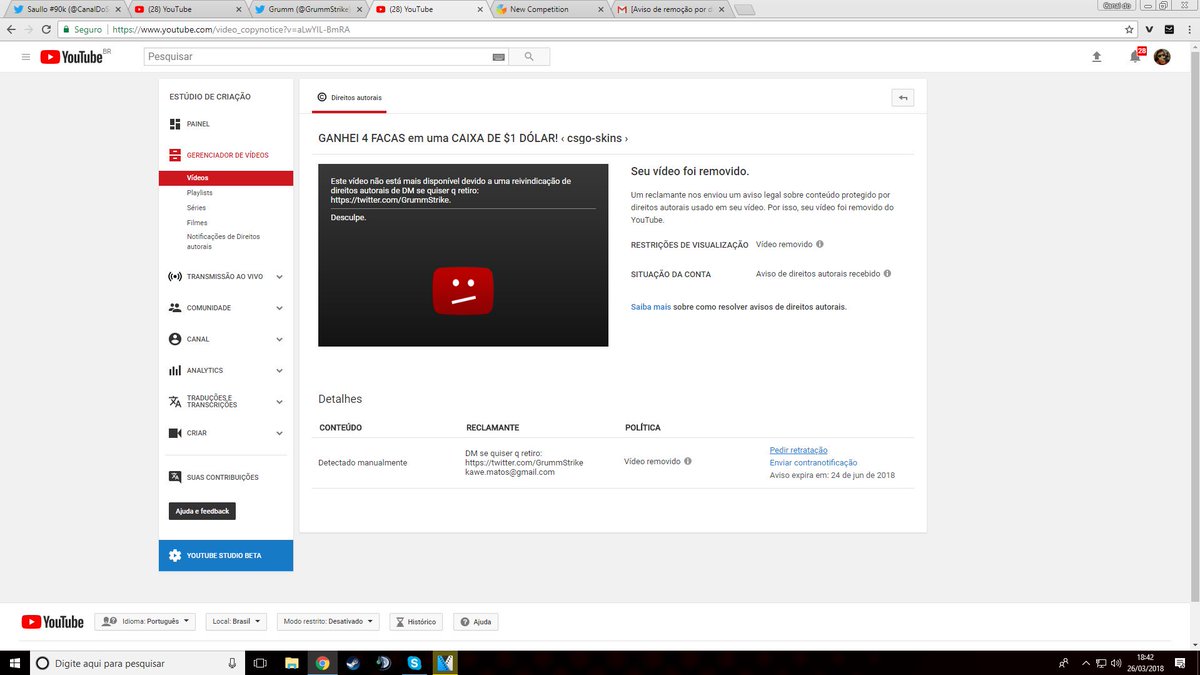Open the YouTube hamburger guide menu

point(26,57)
